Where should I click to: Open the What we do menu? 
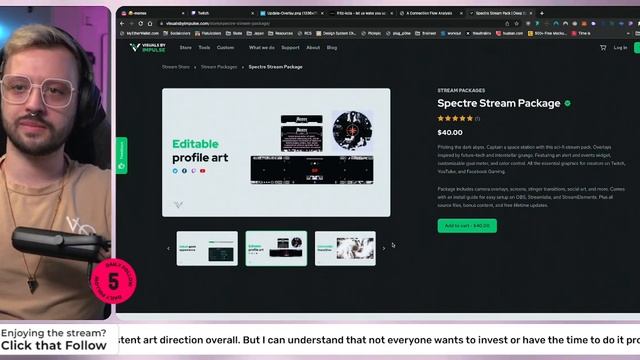(x=262, y=48)
